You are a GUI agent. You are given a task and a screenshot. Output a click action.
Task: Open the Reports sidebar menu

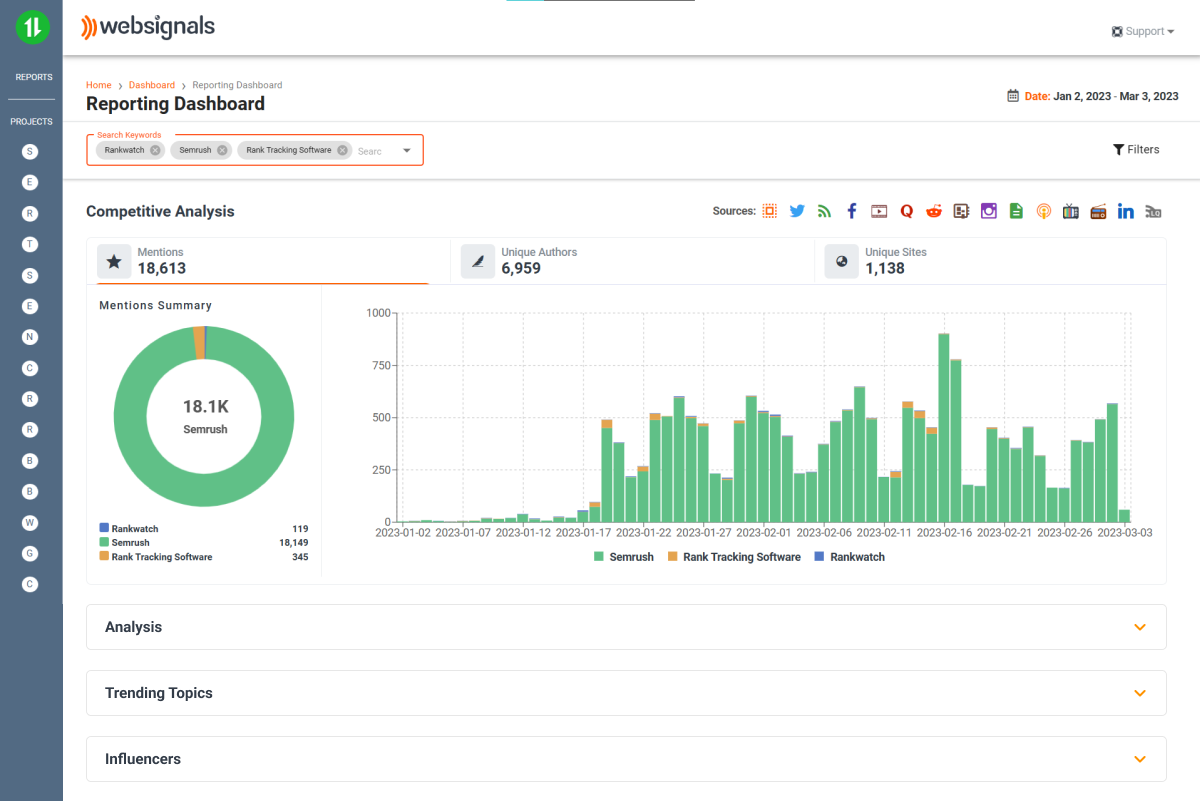tap(34, 77)
